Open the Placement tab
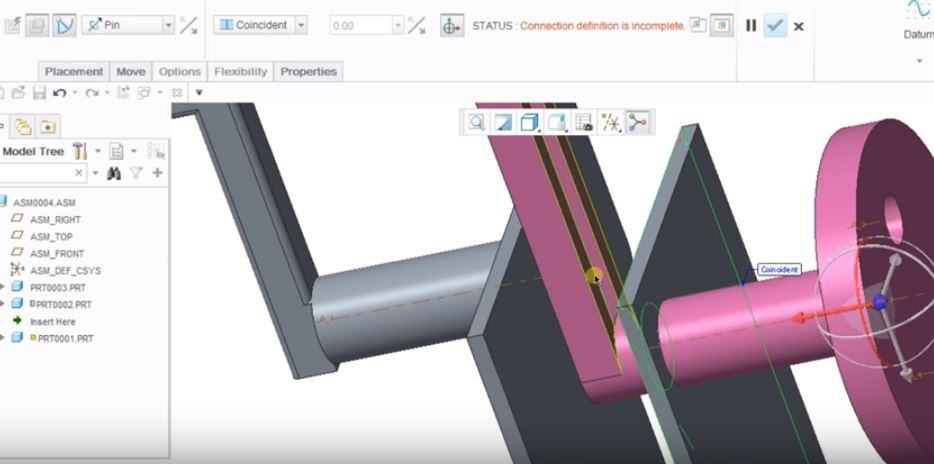 pyautogui.click(x=73, y=71)
